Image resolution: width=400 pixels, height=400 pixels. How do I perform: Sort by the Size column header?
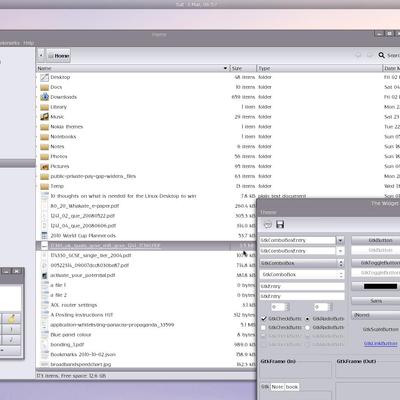pos(244,68)
